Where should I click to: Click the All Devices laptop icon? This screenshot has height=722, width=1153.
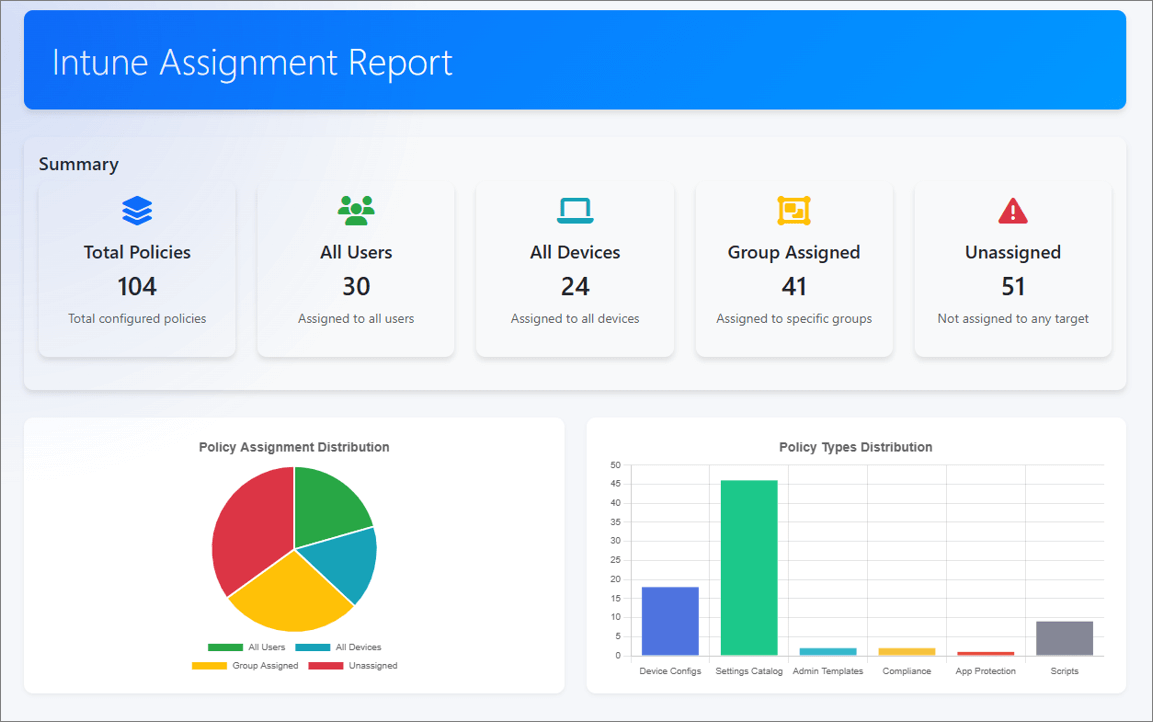tap(575, 210)
